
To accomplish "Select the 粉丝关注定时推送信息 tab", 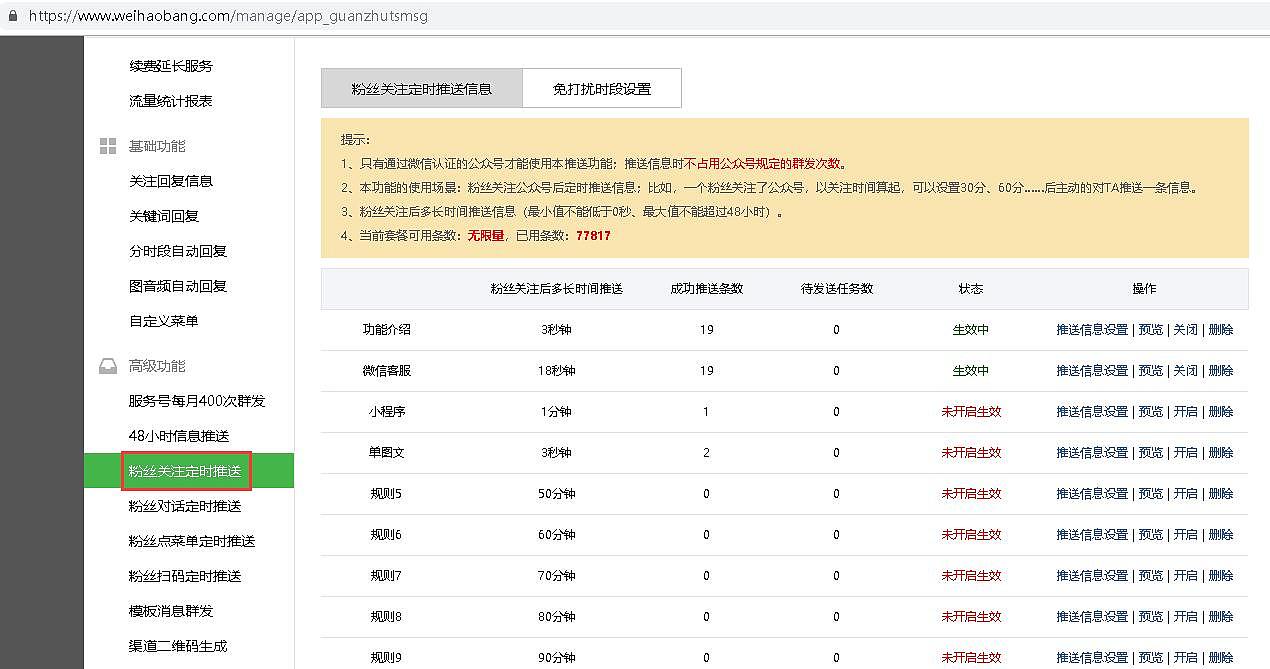I will (x=421, y=87).
